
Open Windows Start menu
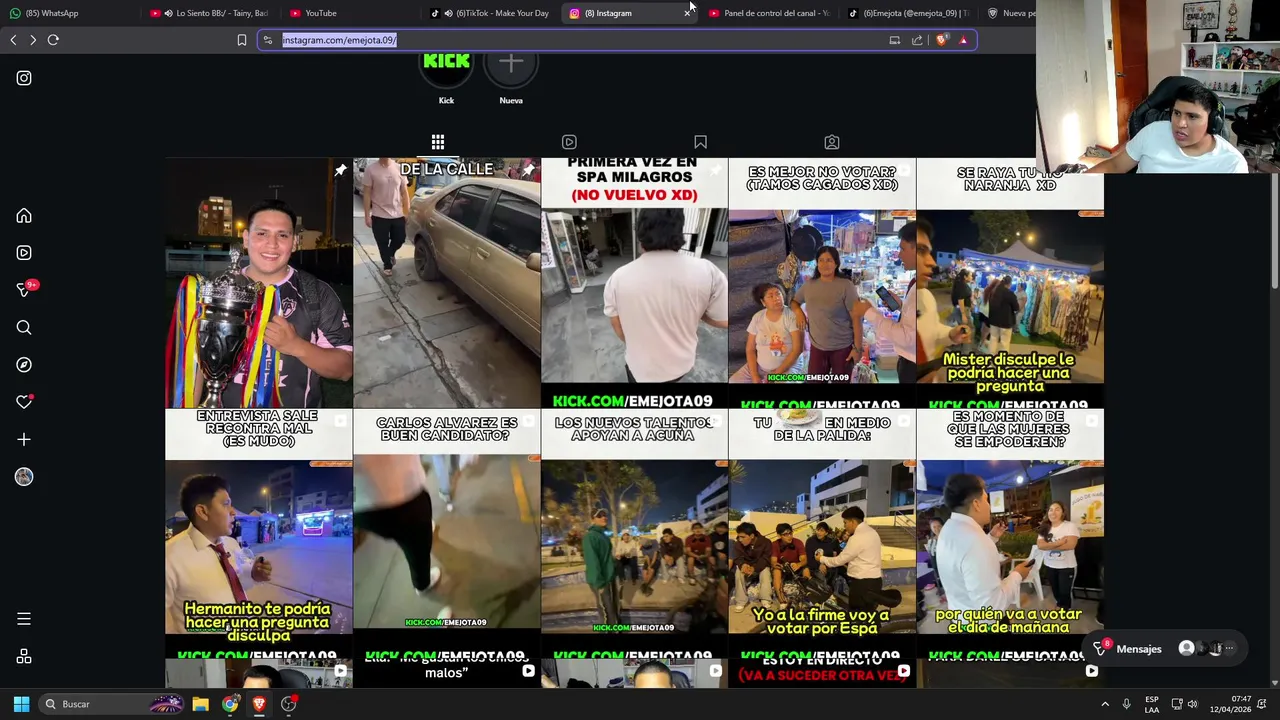21,704
